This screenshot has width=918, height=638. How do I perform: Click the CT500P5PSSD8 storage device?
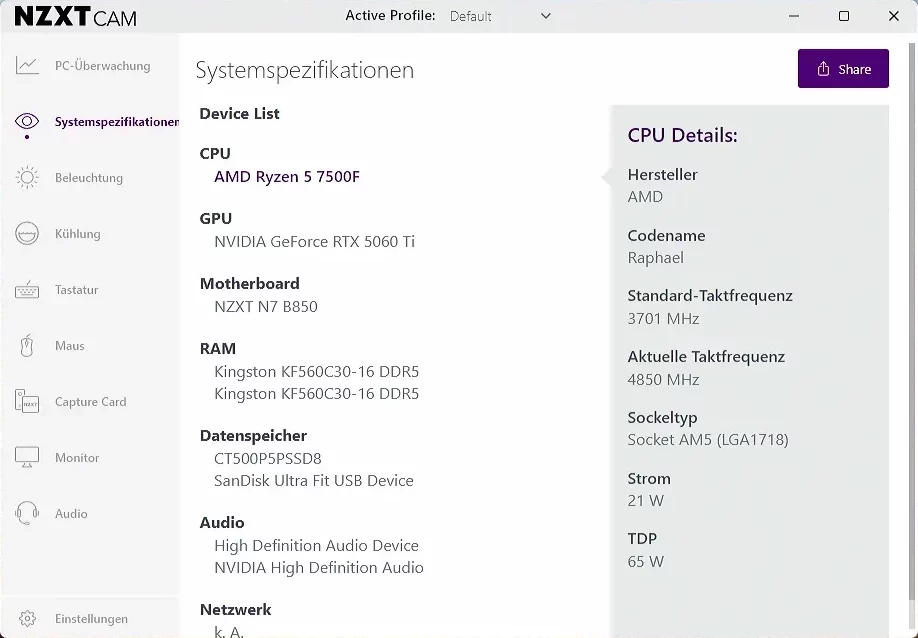[x=268, y=459]
